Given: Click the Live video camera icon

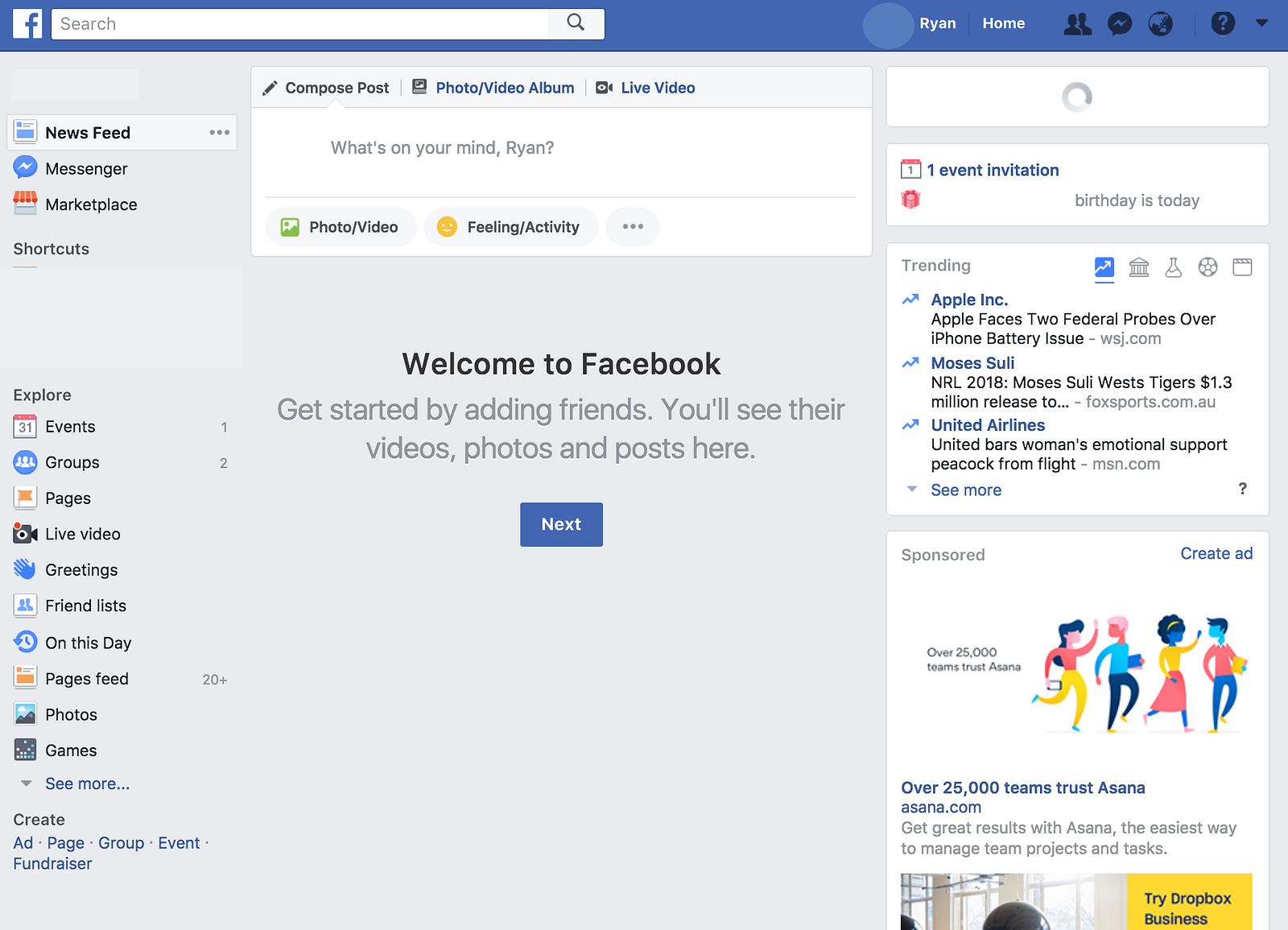Looking at the screenshot, I should tap(25, 534).
